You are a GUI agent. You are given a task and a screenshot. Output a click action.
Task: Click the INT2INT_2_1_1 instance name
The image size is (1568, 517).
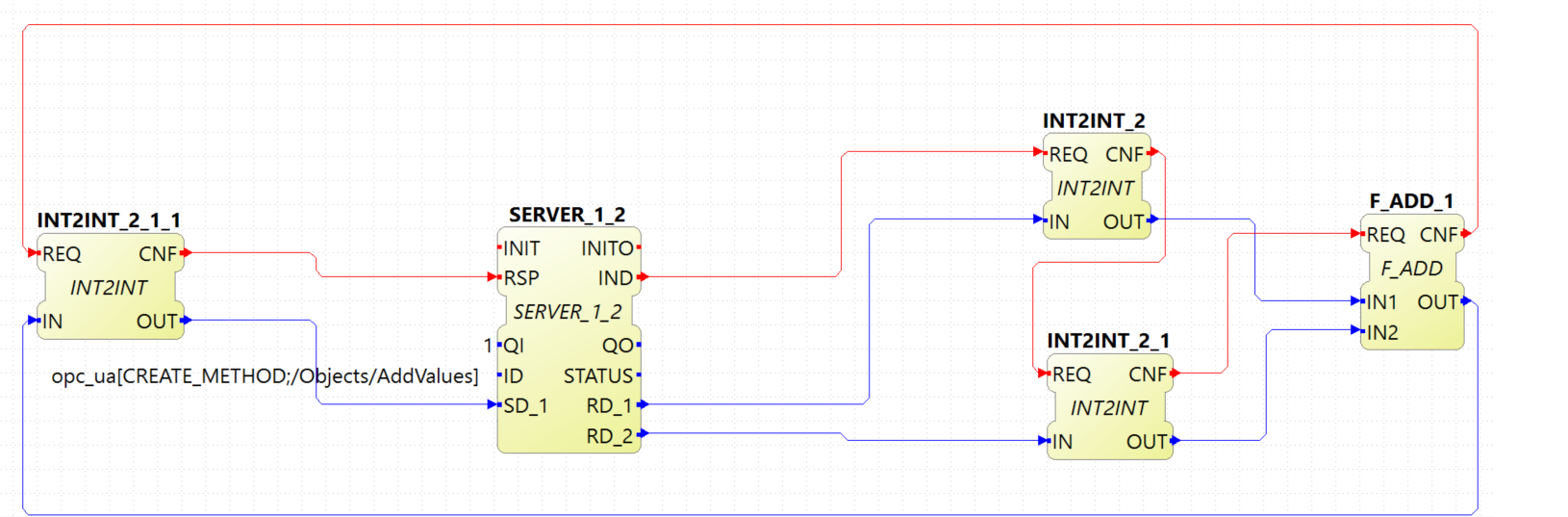(x=109, y=220)
